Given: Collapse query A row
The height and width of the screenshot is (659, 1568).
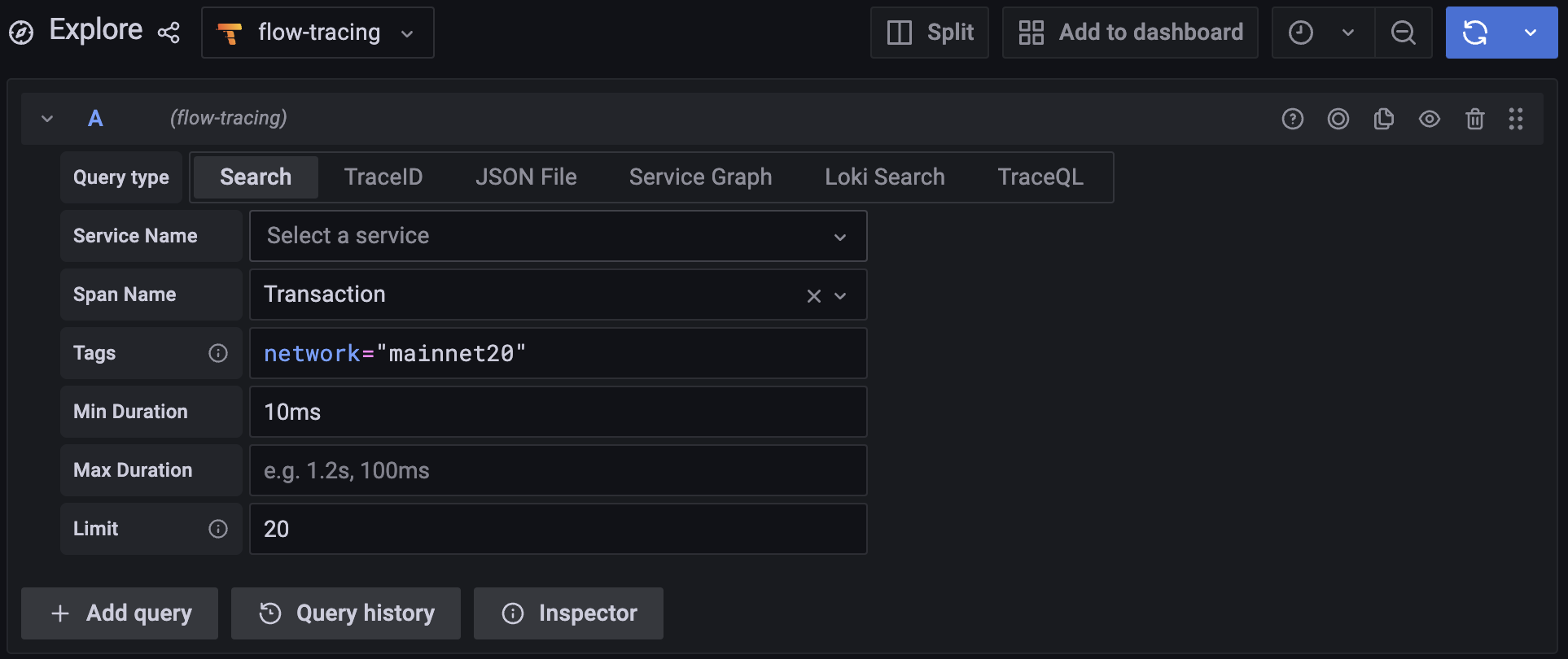Looking at the screenshot, I should tap(47, 119).
